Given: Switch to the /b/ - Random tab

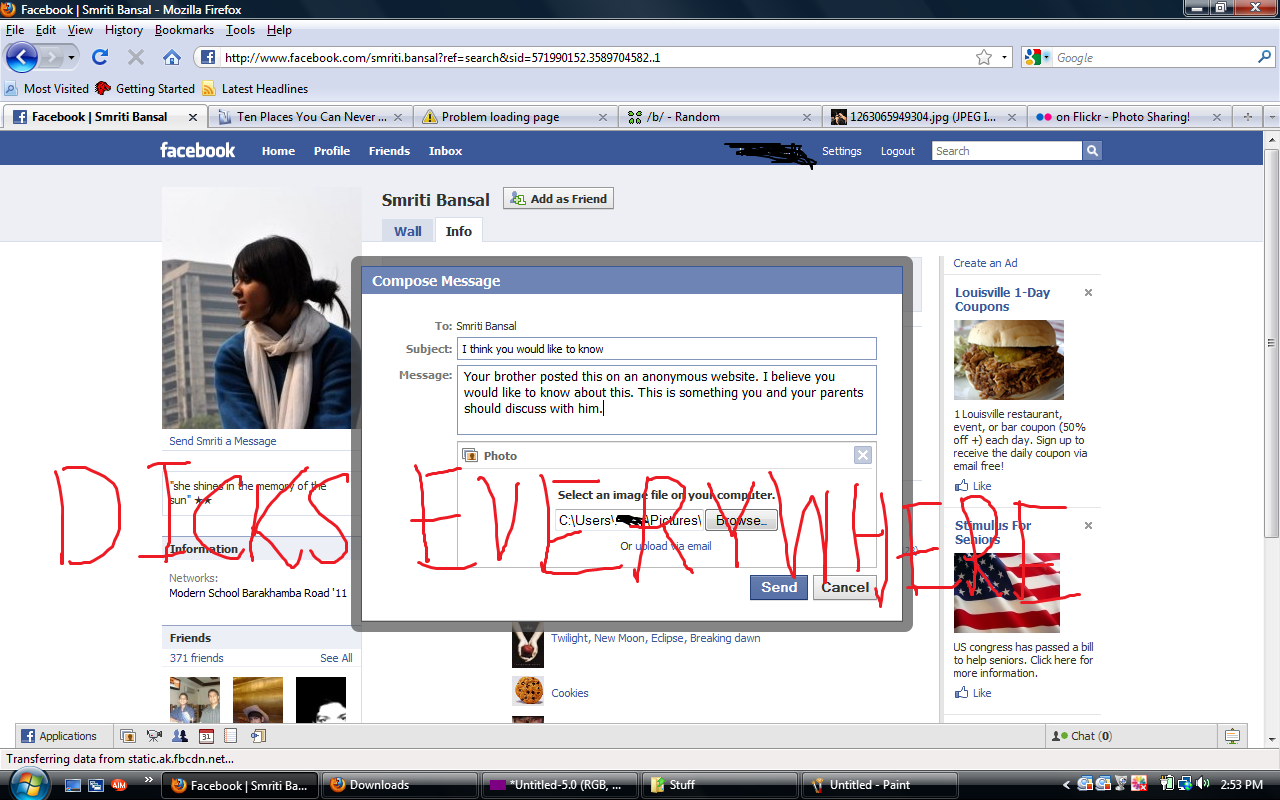Looking at the screenshot, I should [x=720, y=117].
